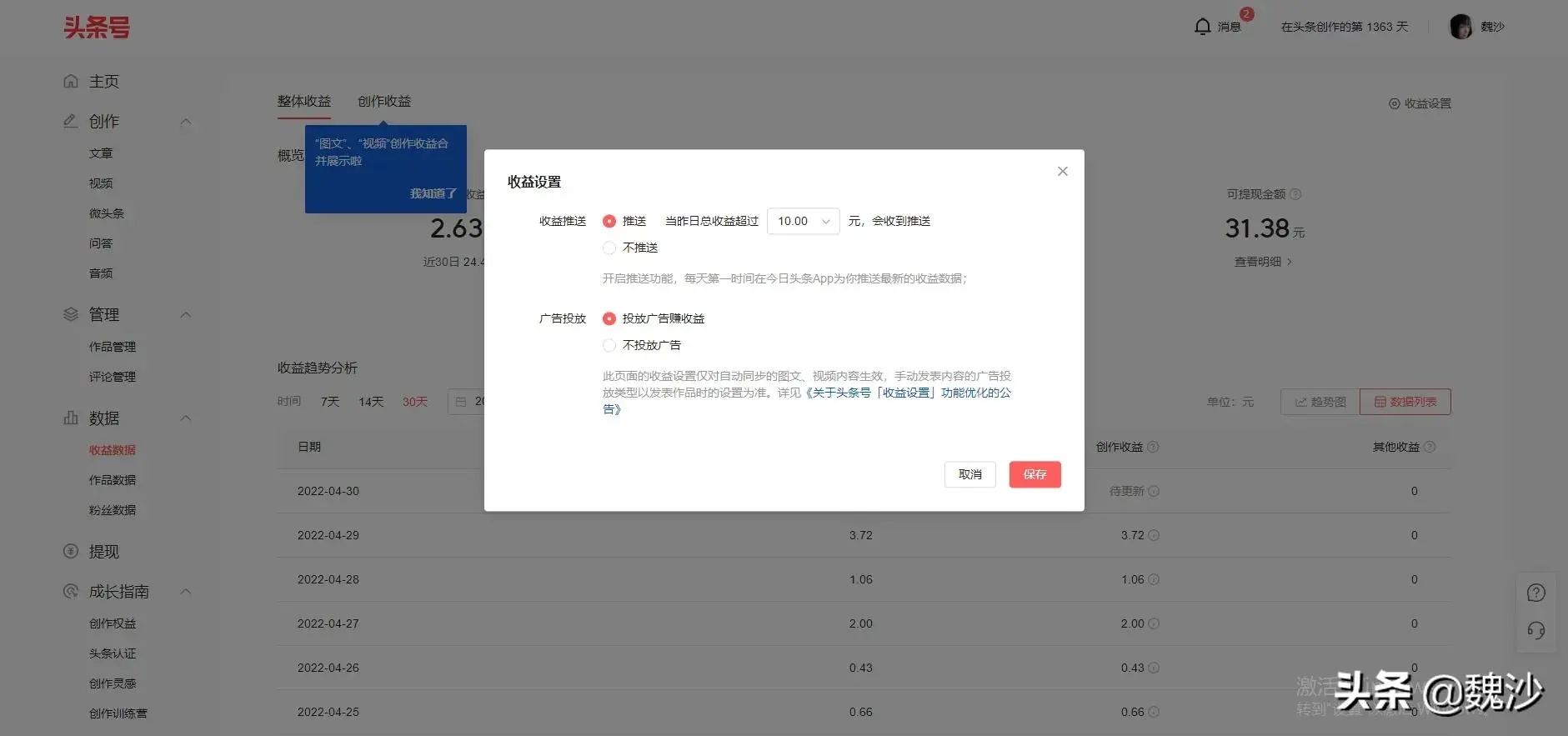Click info icon next to 可提现金额
This screenshot has height=736, width=1568.
1295,194
